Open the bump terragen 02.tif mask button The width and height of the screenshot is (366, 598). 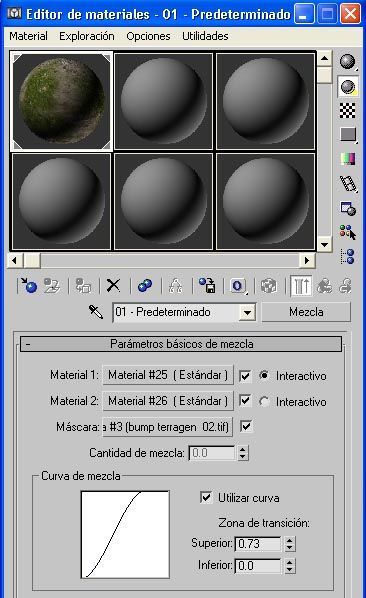click(x=167, y=427)
